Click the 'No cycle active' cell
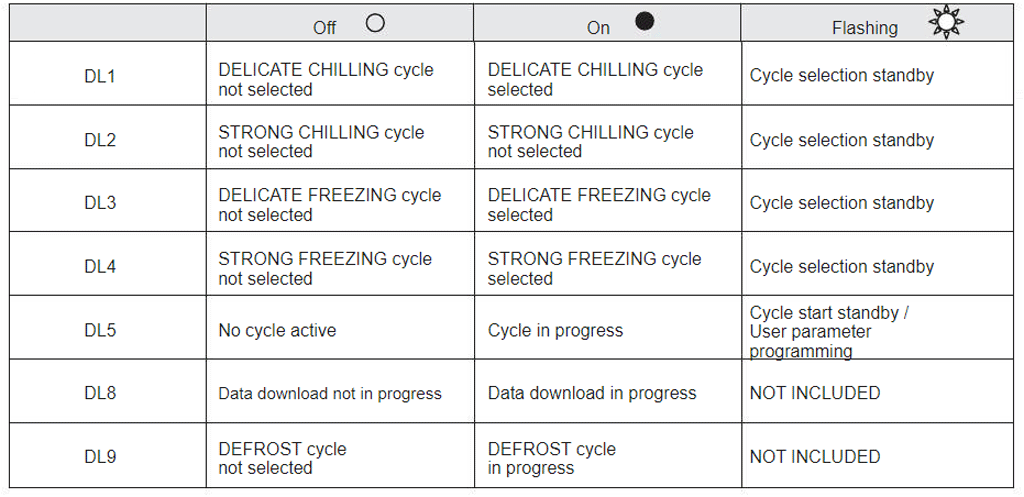The height and width of the screenshot is (497, 1024). (x=277, y=330)
